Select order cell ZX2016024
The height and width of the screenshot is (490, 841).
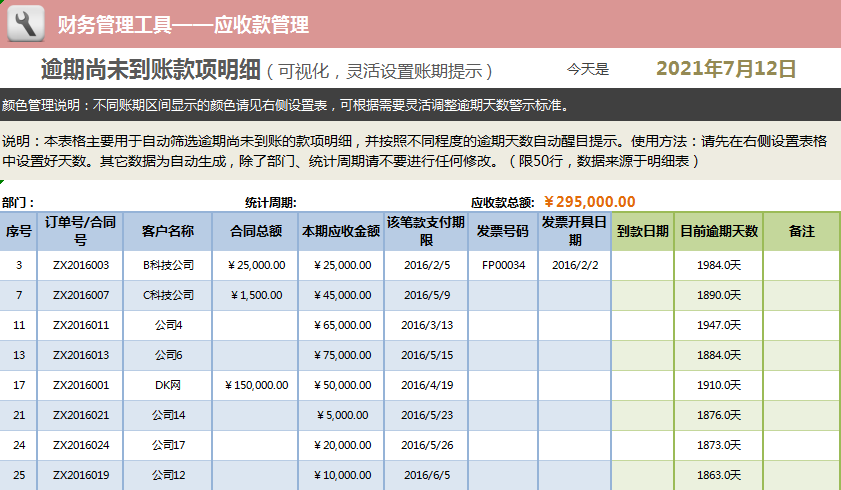(x=80, y=445)
